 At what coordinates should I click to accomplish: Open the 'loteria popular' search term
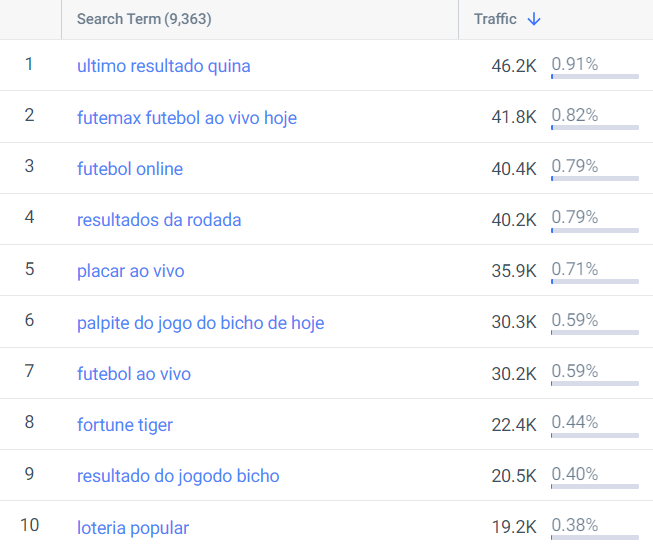[133, 528]
